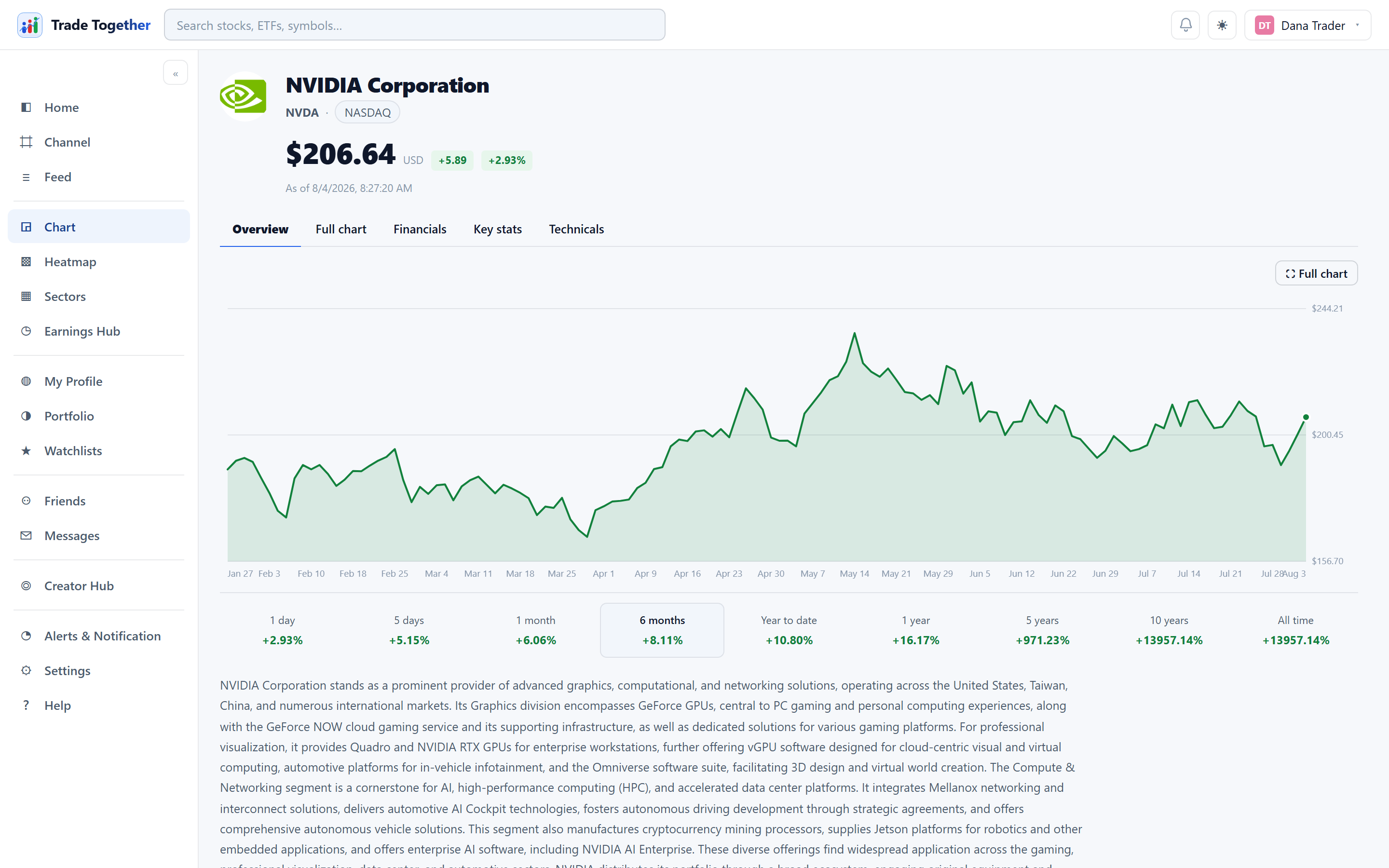Image resolution: width=1389 pixels, height=868 pixels.
Task: Click the NASDAQ exchange badge
Action: [368, 112]
